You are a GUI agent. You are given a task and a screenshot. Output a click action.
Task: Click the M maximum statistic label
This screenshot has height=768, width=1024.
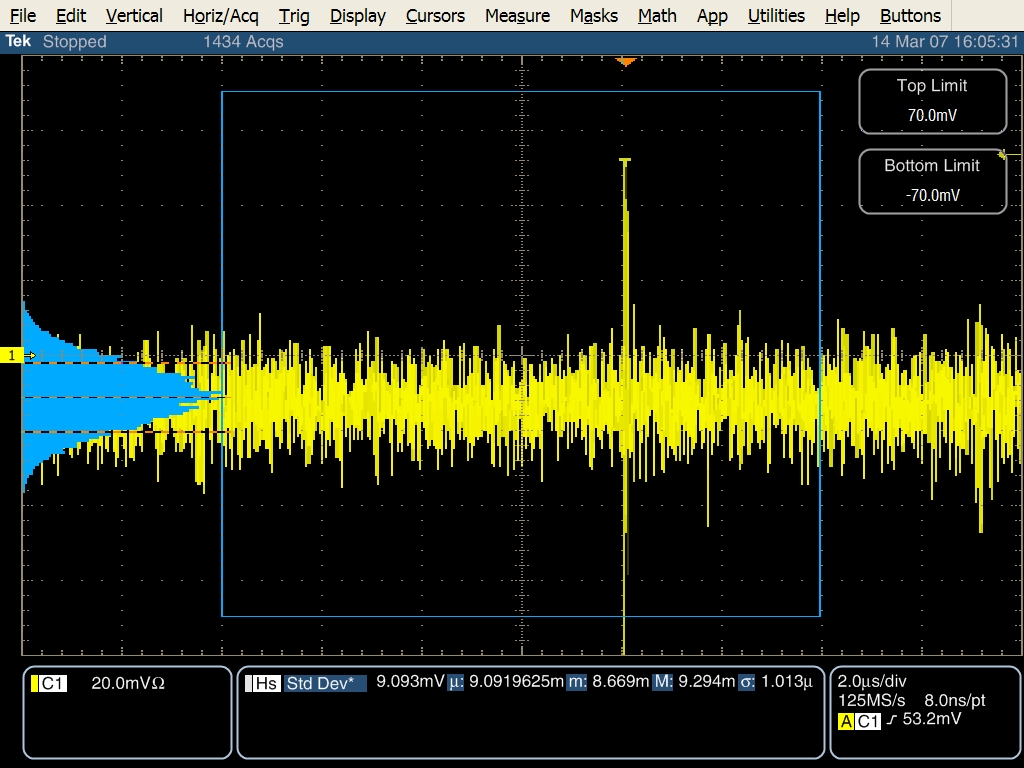pyautogui.click(x=663, y=683)
